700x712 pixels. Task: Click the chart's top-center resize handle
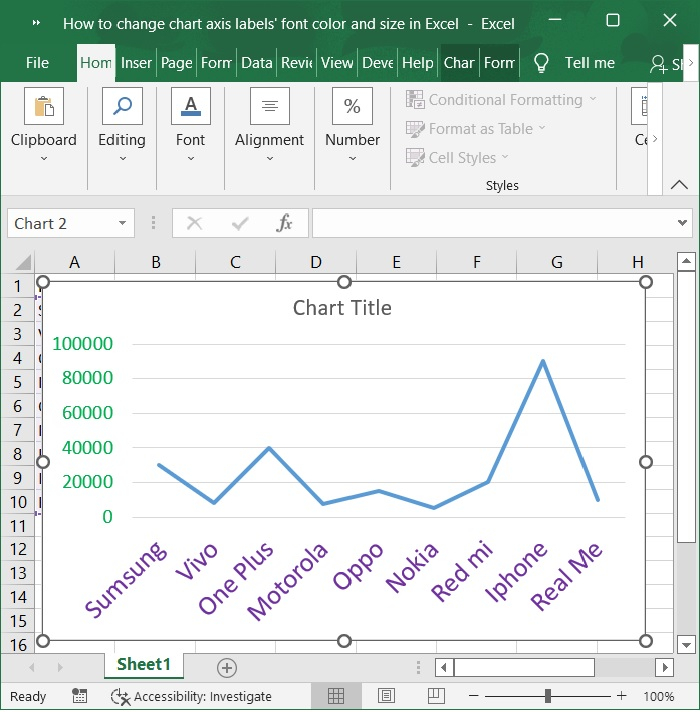click(344, 282)
